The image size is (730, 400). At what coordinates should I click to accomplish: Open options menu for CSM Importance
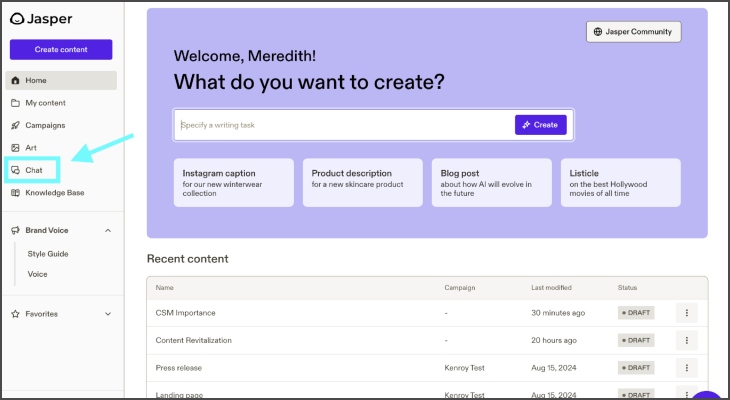tap(686, 313)
